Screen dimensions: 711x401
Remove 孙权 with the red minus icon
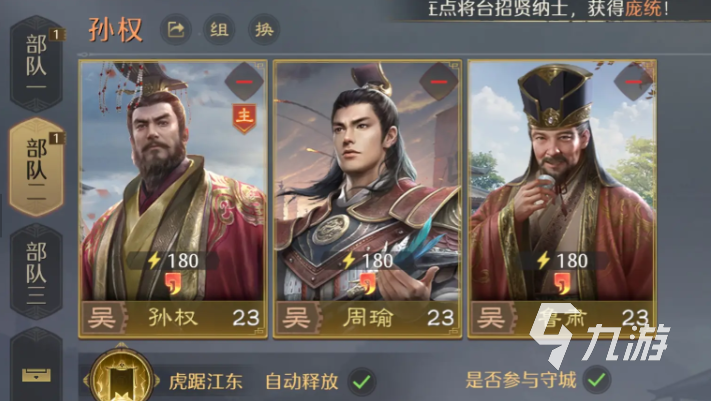(x=244, y=82)
